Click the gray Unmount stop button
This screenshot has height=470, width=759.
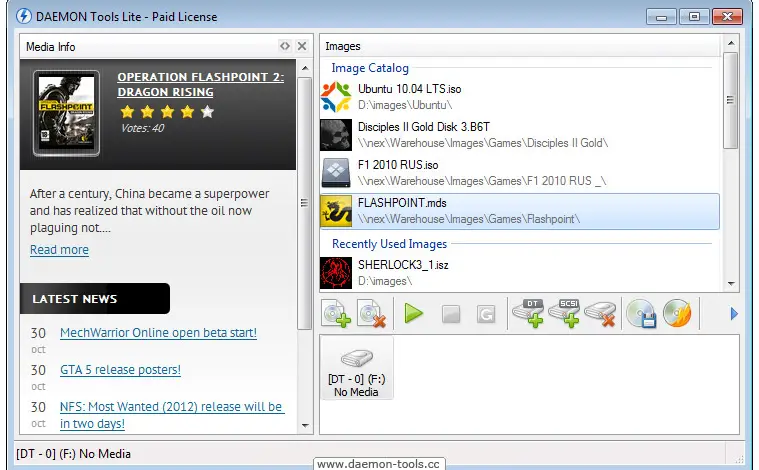click(451, 314)
